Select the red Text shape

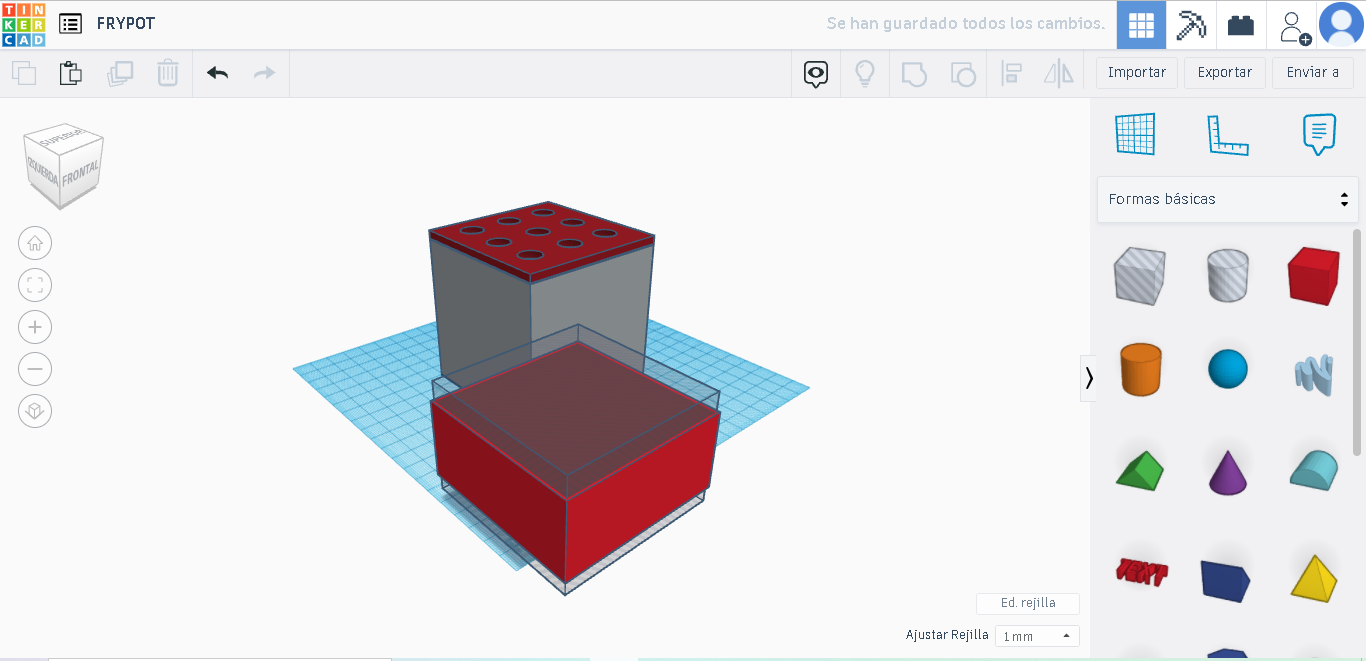[x=1141, y=572]
